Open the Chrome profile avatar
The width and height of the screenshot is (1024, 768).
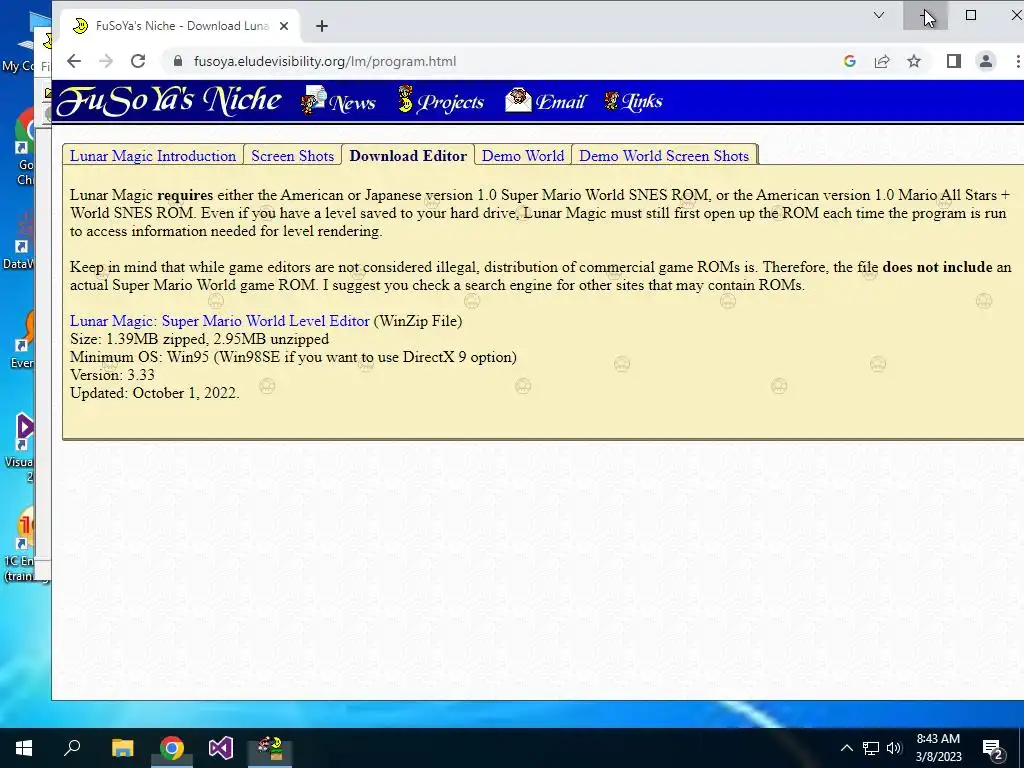985,61
